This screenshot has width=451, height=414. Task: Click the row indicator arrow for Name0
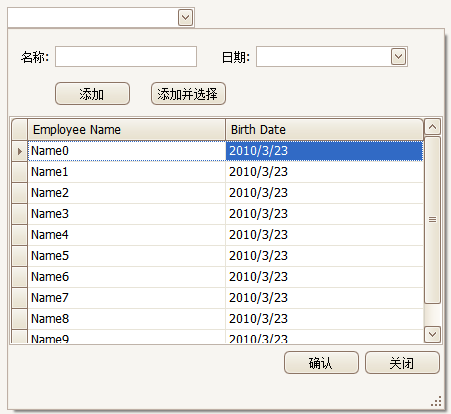point(19,151)
